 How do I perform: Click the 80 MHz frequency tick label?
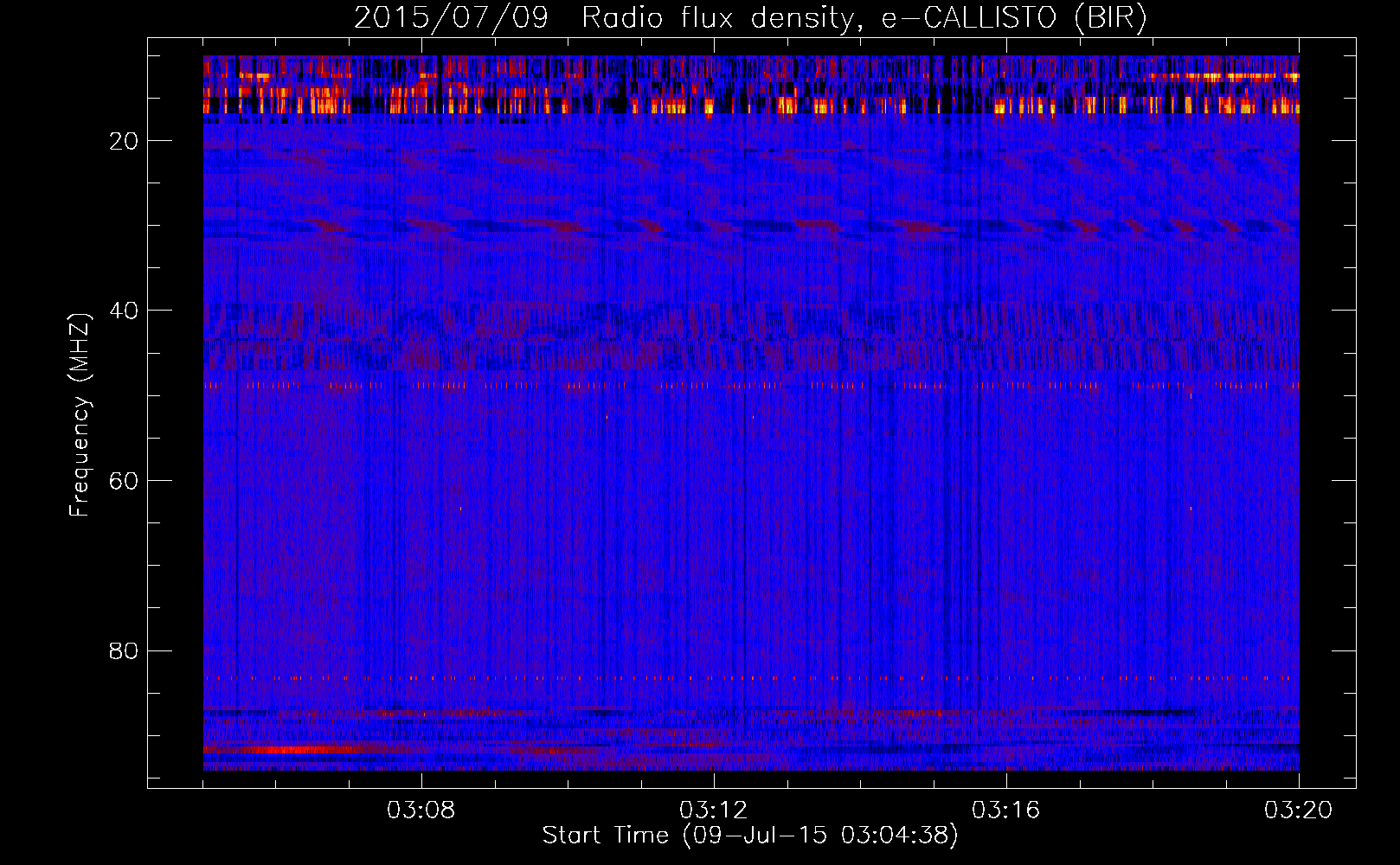124,650
